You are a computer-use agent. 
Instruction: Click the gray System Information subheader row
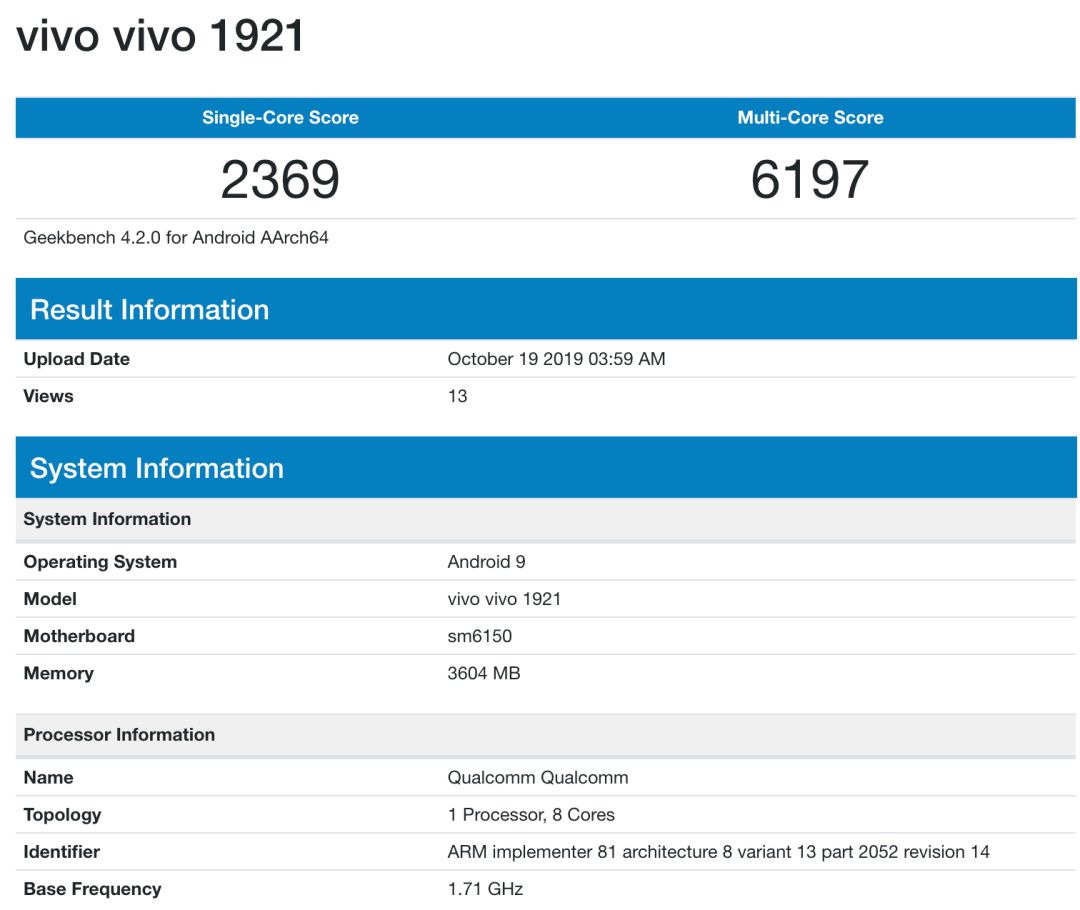pos(546,519)
